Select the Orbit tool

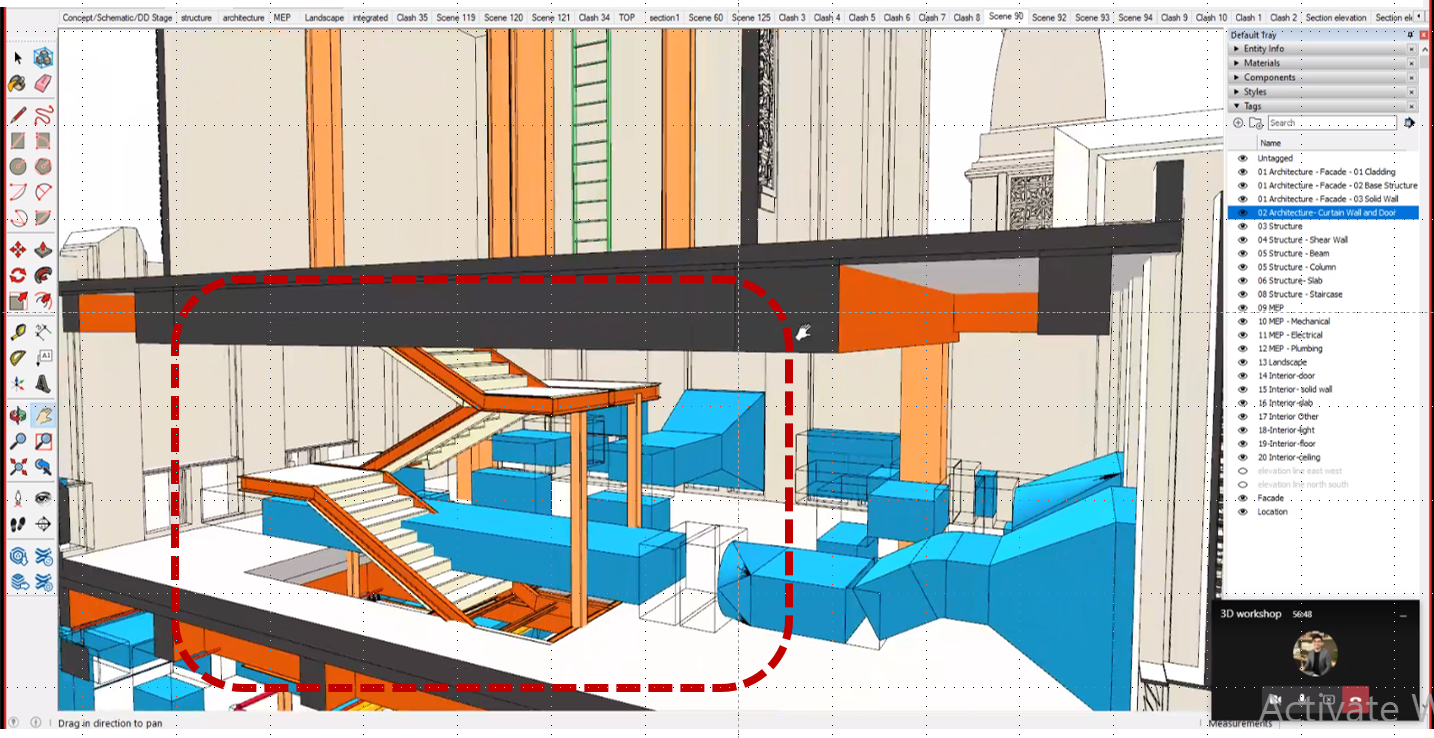tap(17, 414)
